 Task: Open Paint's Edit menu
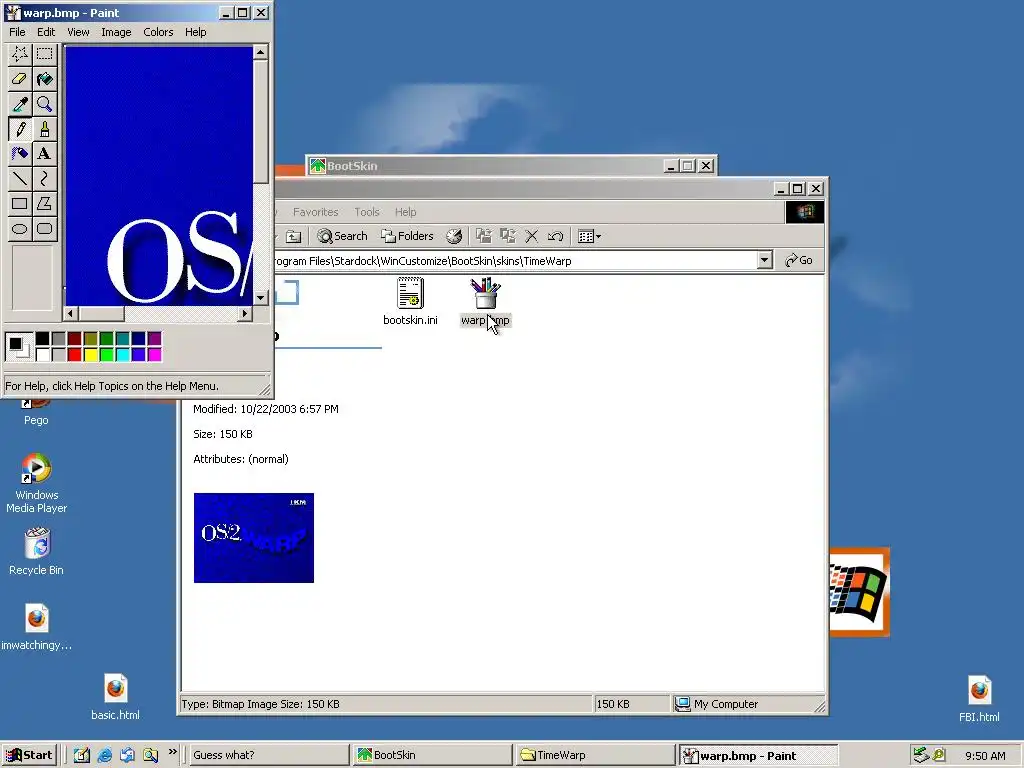coord(46,32)
